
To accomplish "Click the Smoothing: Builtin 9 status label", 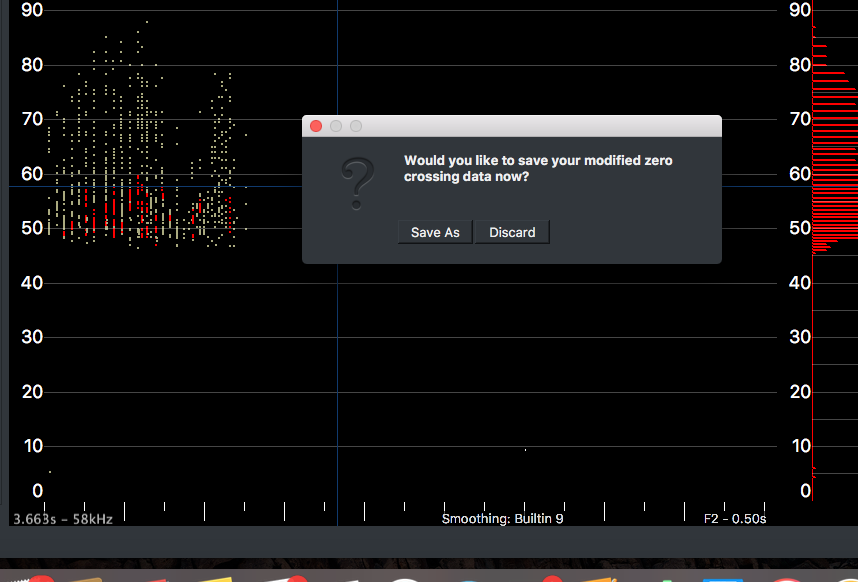I will pyautogui.click(x=502, y=519).
